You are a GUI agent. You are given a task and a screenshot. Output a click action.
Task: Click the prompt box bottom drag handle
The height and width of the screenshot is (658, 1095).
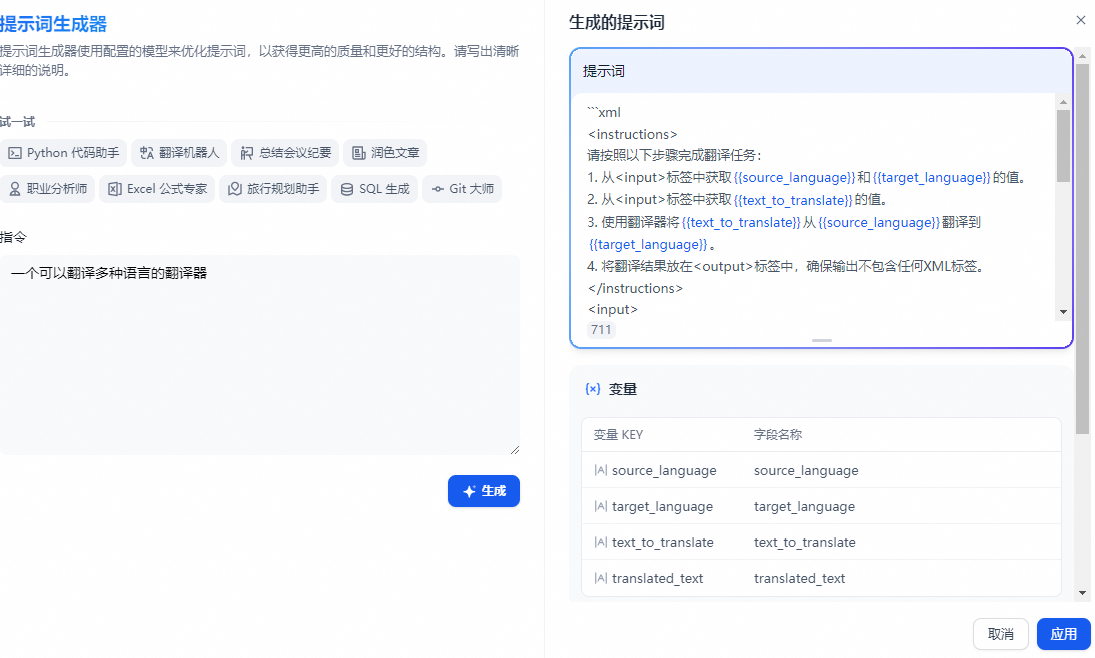[x=822, y=340]
